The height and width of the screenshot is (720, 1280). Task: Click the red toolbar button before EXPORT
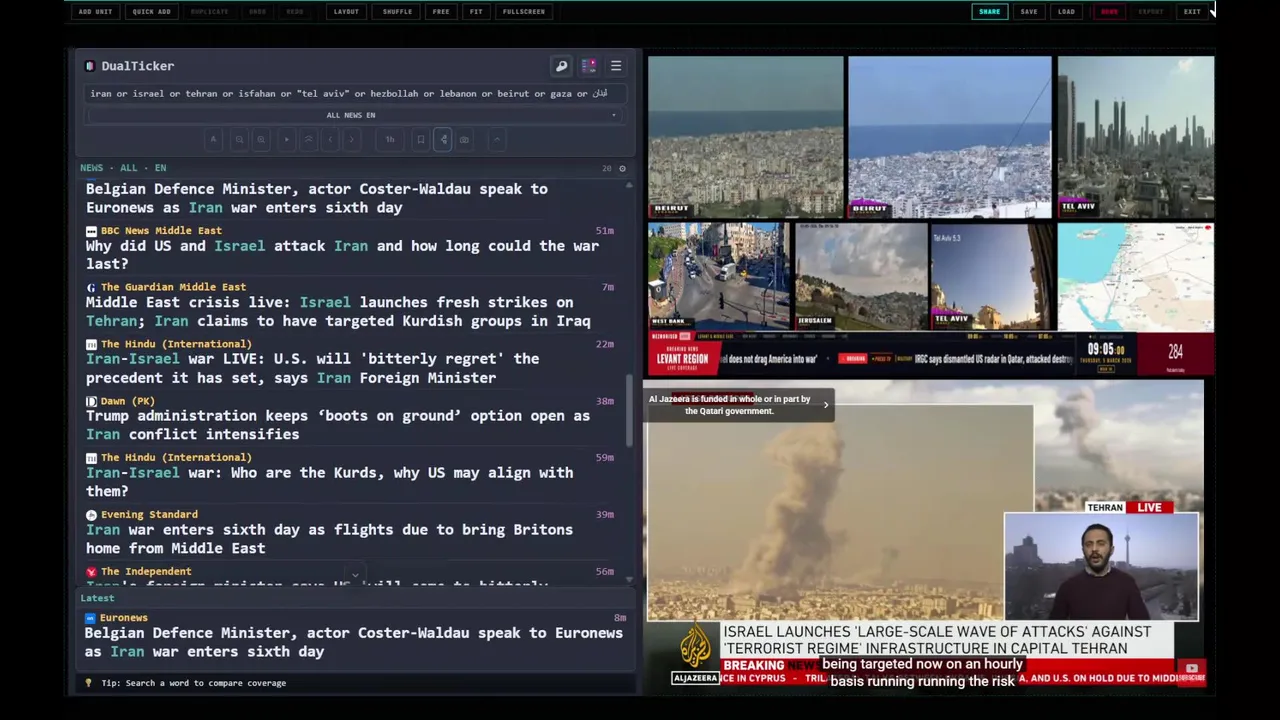click(1109, 12)
